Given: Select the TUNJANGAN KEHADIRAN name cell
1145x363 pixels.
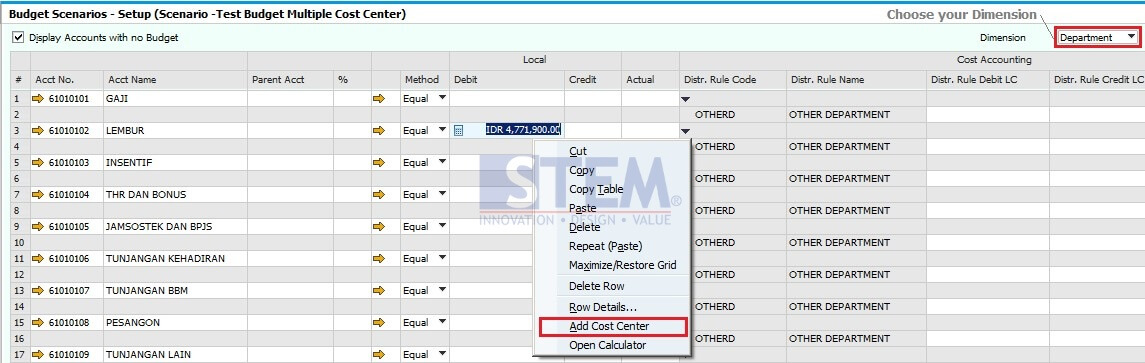Looking at the screenshot, I should click(175, 259).
